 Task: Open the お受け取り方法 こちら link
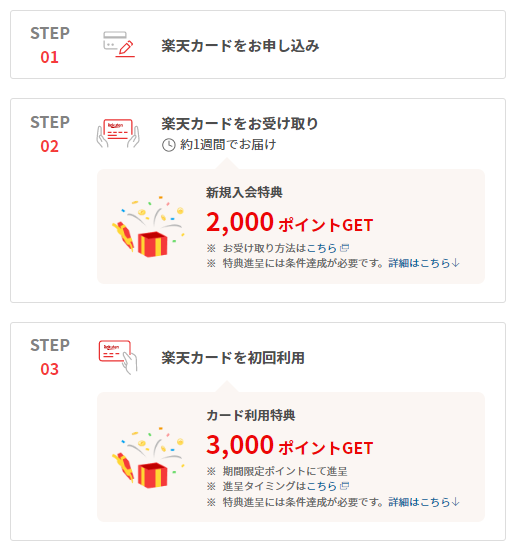[x=321, y=248]
